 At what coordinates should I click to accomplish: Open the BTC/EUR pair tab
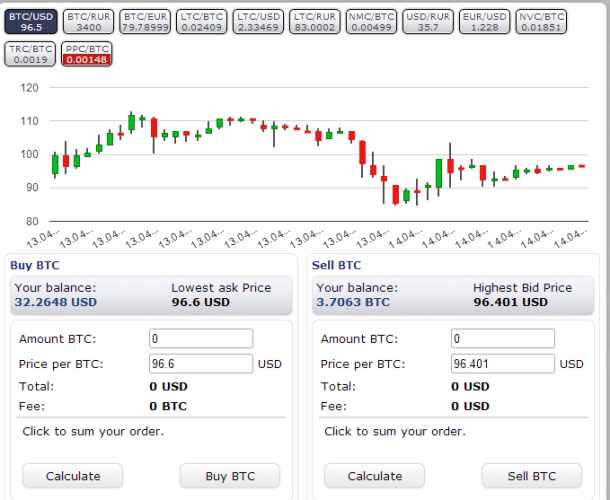tap(145, 22)
